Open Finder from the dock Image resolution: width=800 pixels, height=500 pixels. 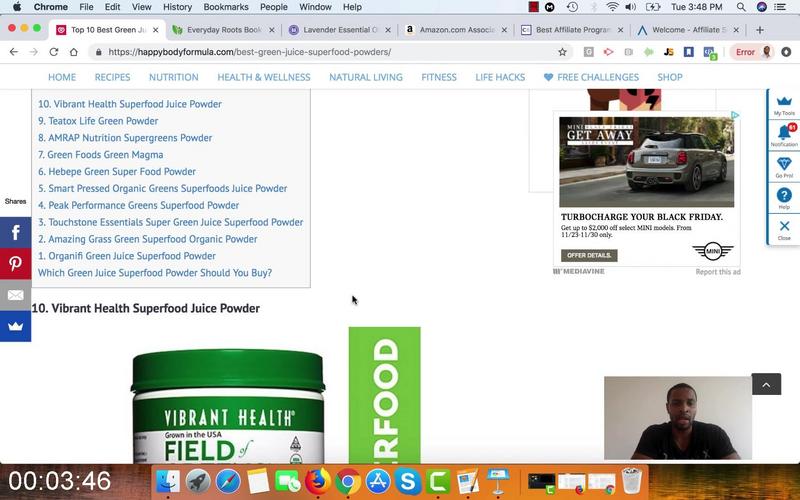168,481
